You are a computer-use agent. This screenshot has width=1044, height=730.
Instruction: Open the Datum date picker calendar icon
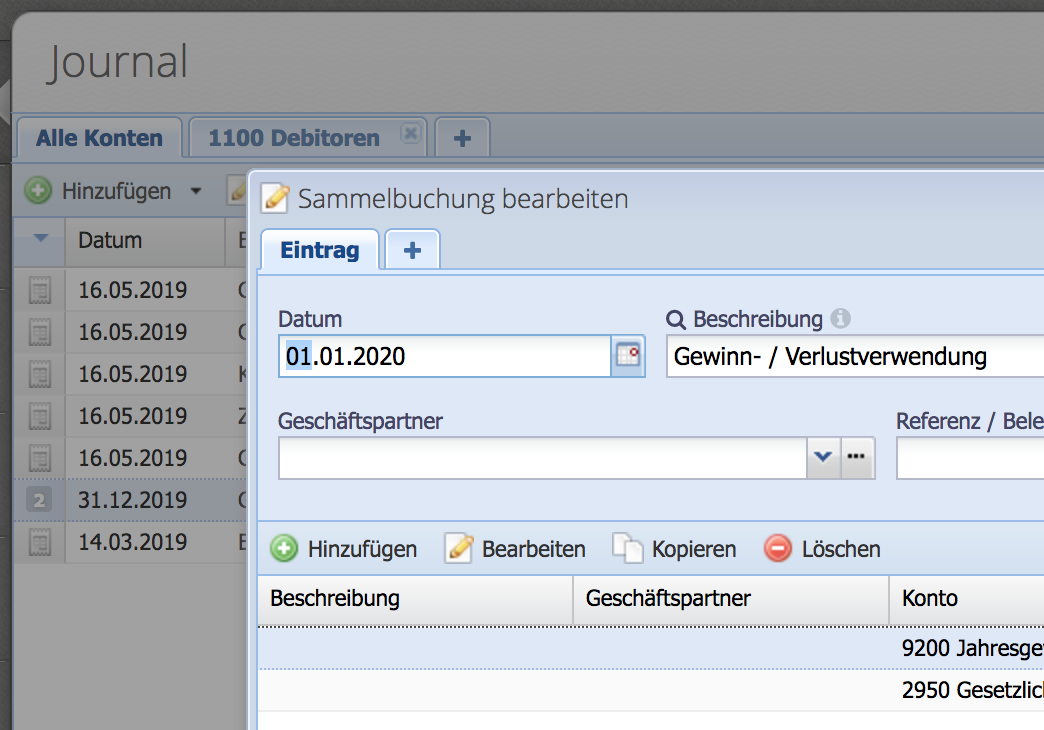(x=628, y=356)
